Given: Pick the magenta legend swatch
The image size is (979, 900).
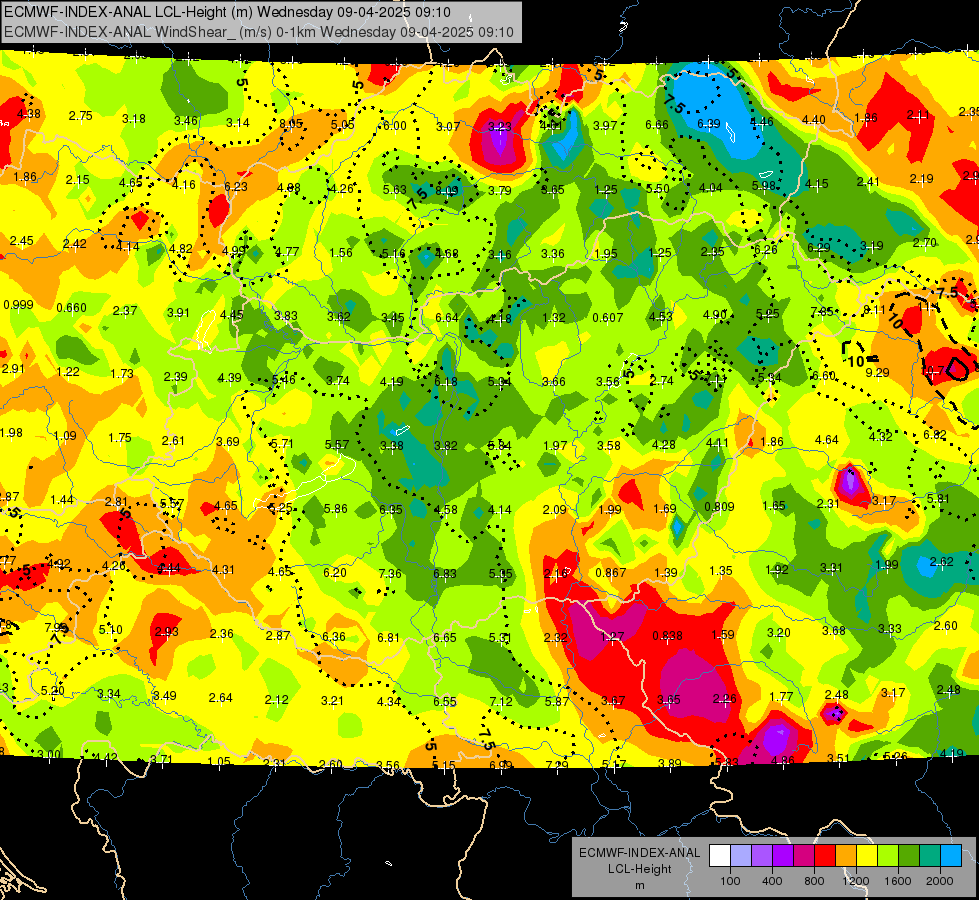Looking at the screenshot, I should [x=804, y=856].
